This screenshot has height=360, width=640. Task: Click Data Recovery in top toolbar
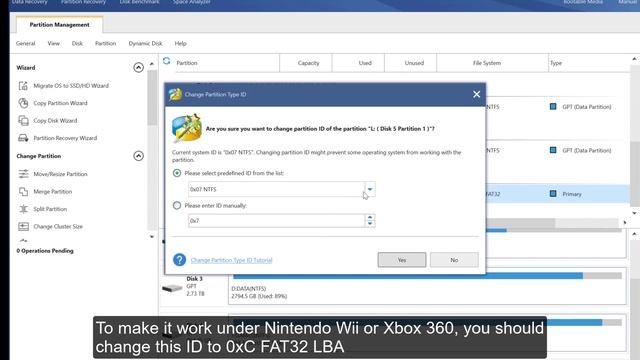pyautogui.click(x=29, y=2)
